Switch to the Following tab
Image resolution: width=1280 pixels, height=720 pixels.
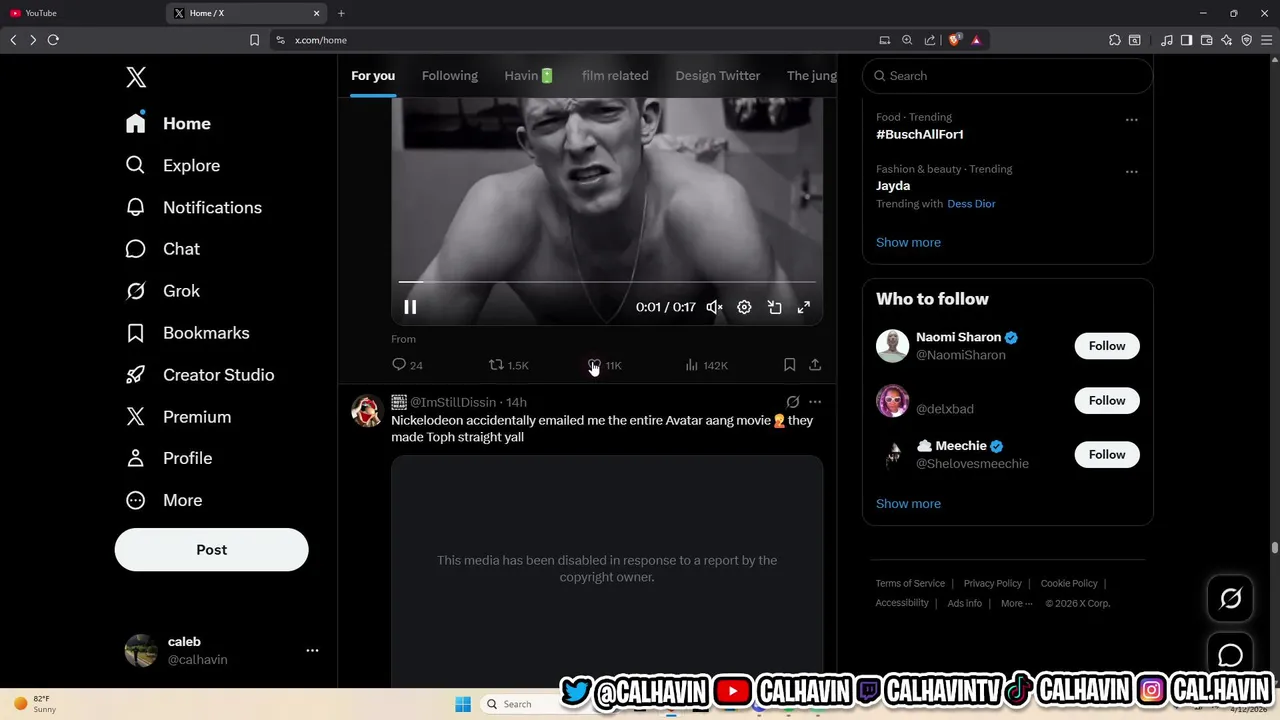point(450,76)
